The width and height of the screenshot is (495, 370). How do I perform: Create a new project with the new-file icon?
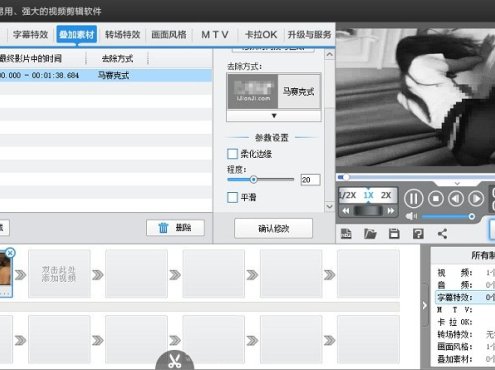pyautogui.click(x=346, y=234)
